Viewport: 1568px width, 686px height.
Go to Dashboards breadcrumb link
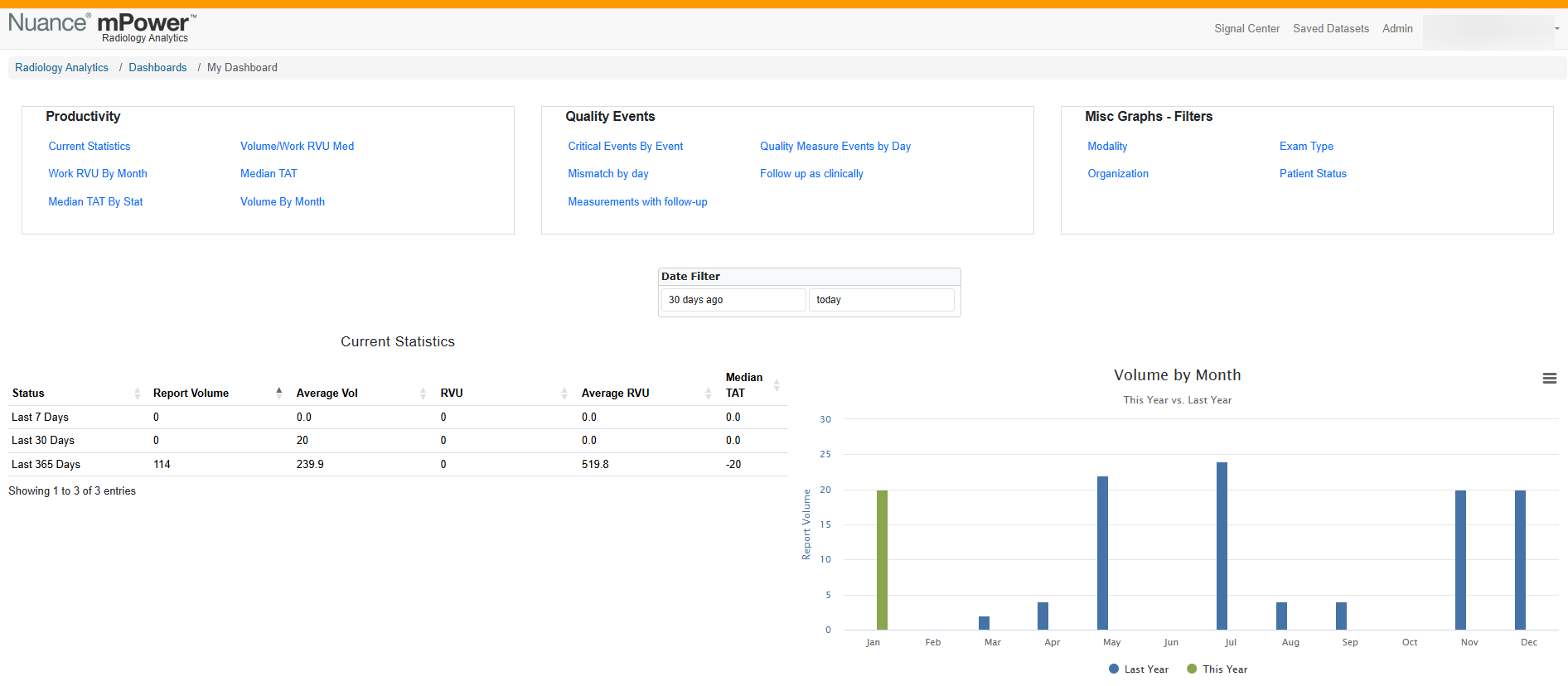tap(157, 67)
